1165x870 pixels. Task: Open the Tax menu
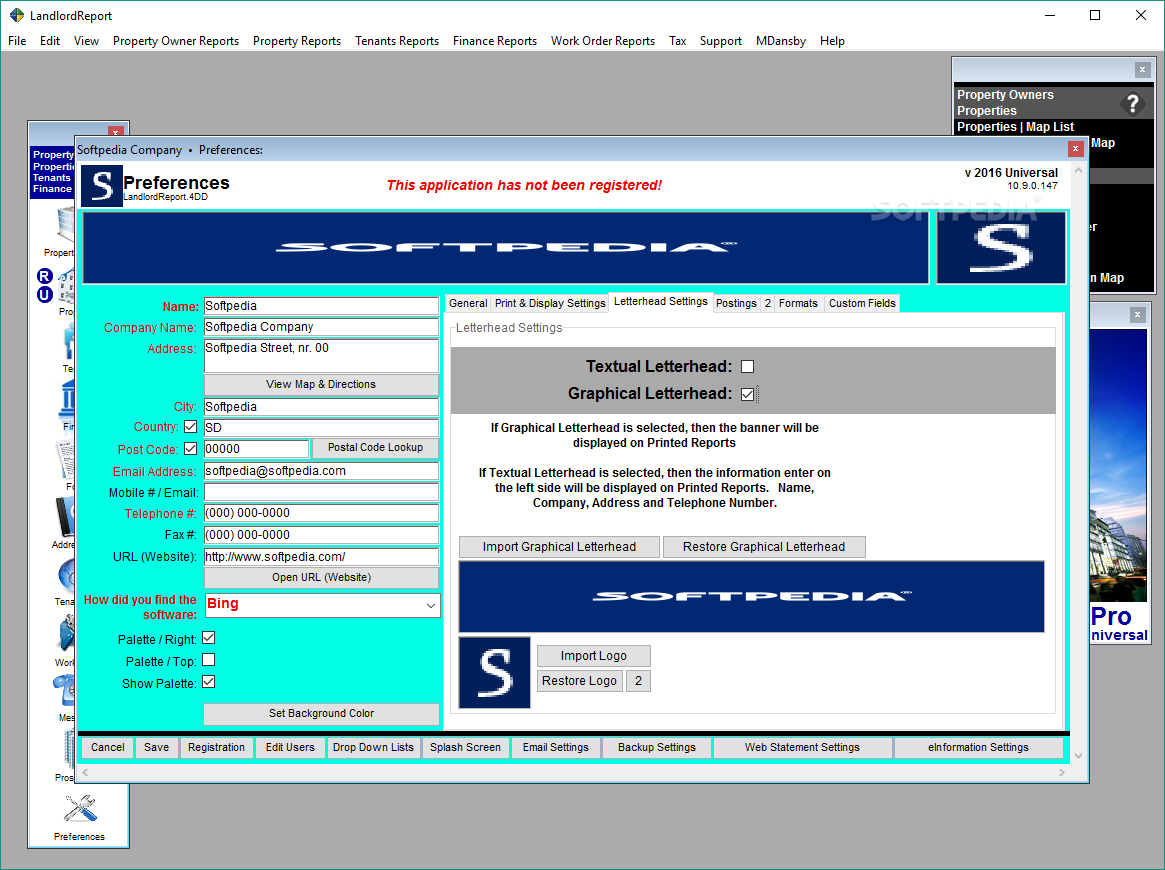point(678,41)
